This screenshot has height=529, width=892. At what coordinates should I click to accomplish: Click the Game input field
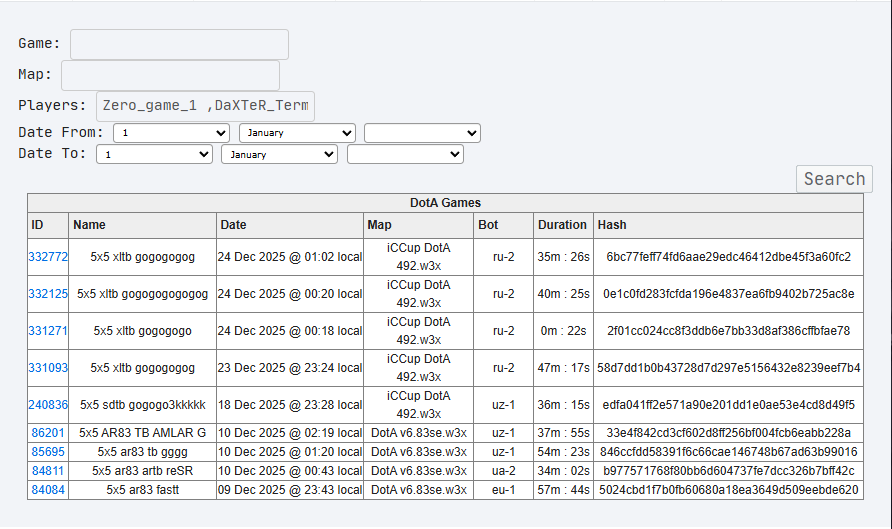[x=179, y=44]
